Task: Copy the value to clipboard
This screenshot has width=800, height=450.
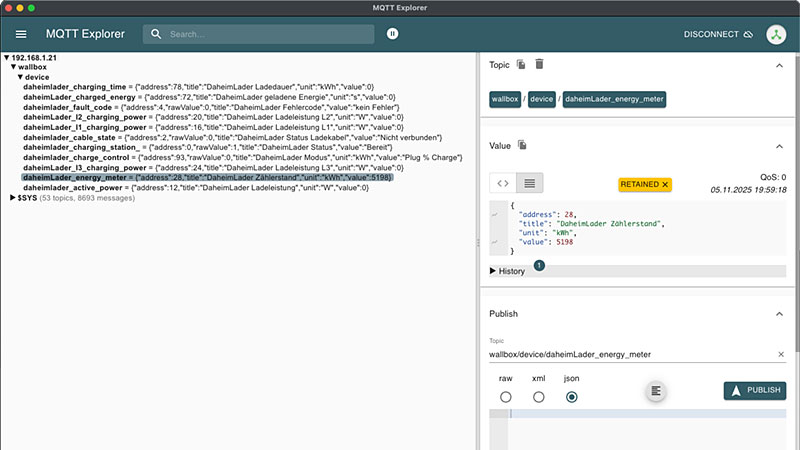Action: [x=522, y=145]
